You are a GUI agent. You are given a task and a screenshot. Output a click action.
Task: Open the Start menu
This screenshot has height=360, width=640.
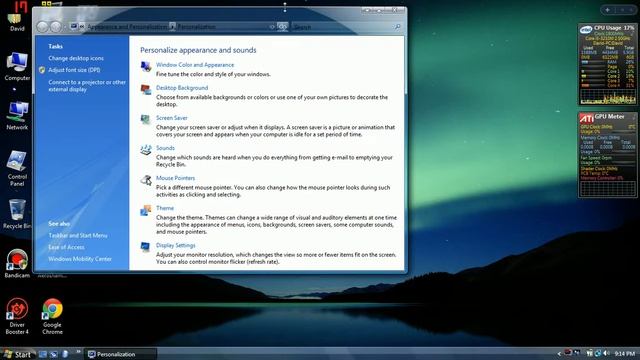coord(17,354)
